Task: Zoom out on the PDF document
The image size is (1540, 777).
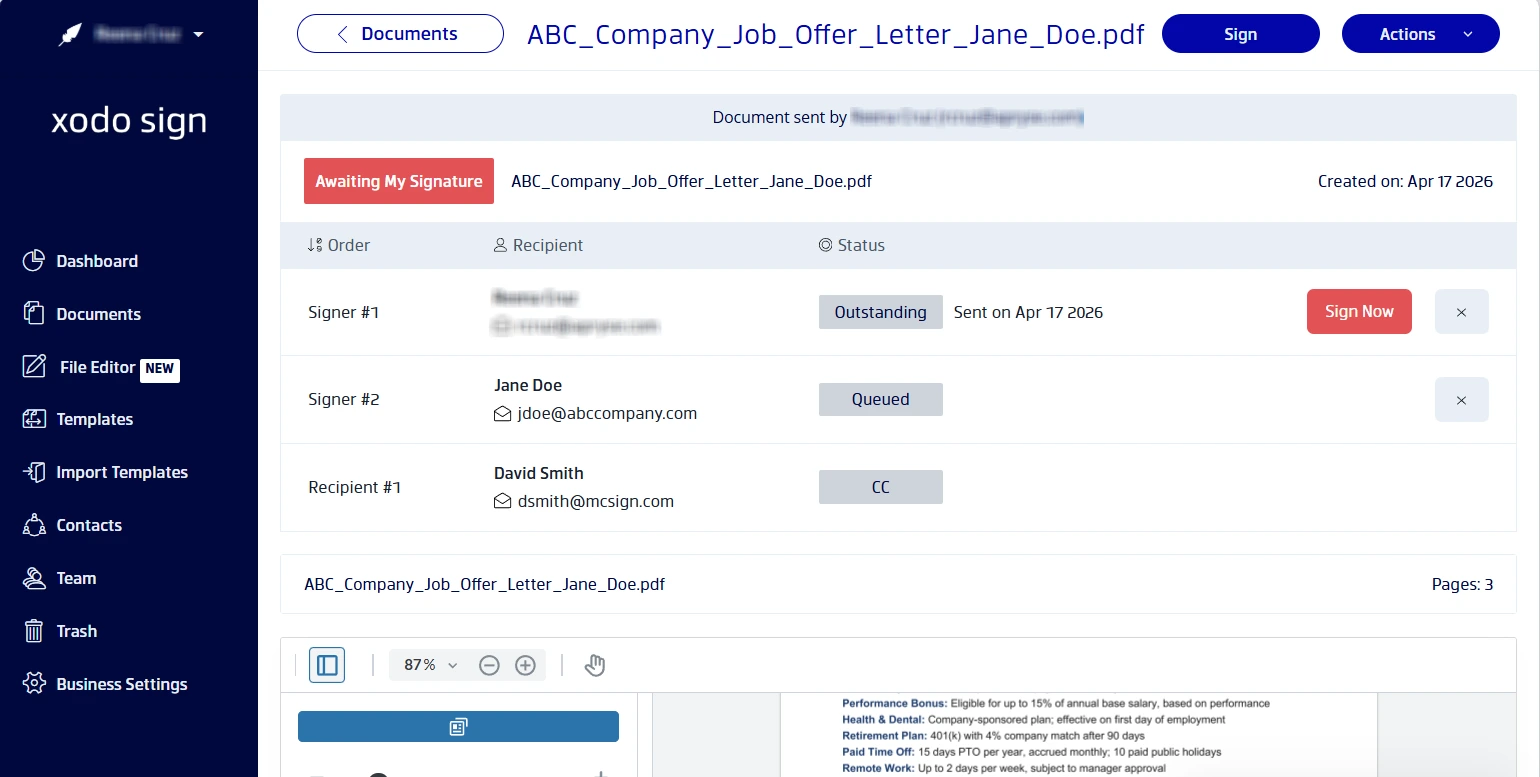Action: pos(489,664)
